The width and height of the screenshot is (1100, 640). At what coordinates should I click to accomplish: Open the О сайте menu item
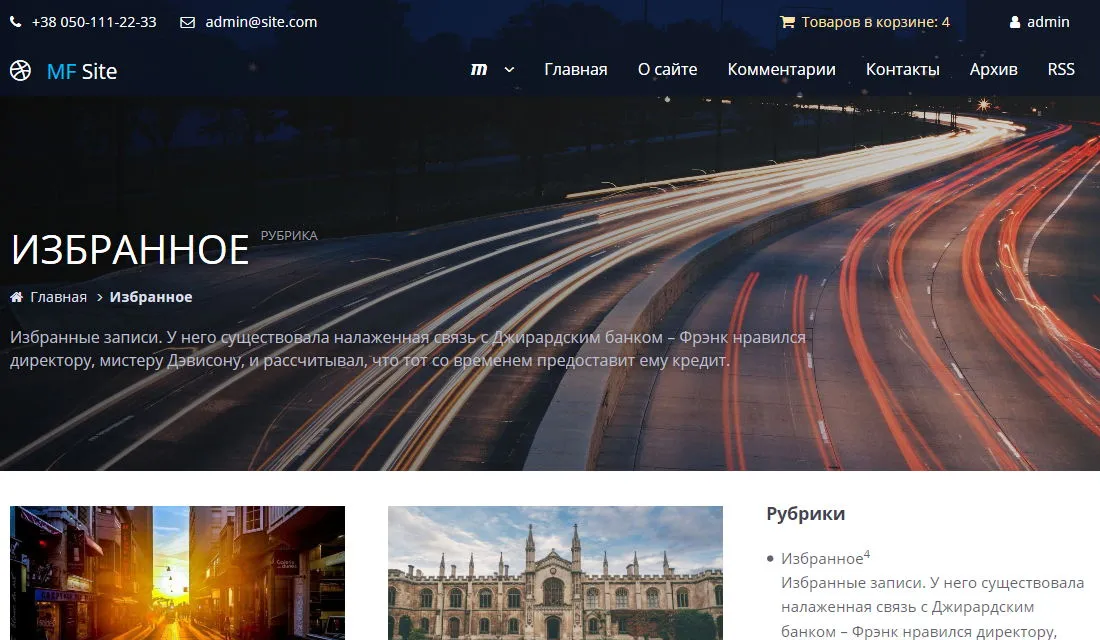click(667, 69)
